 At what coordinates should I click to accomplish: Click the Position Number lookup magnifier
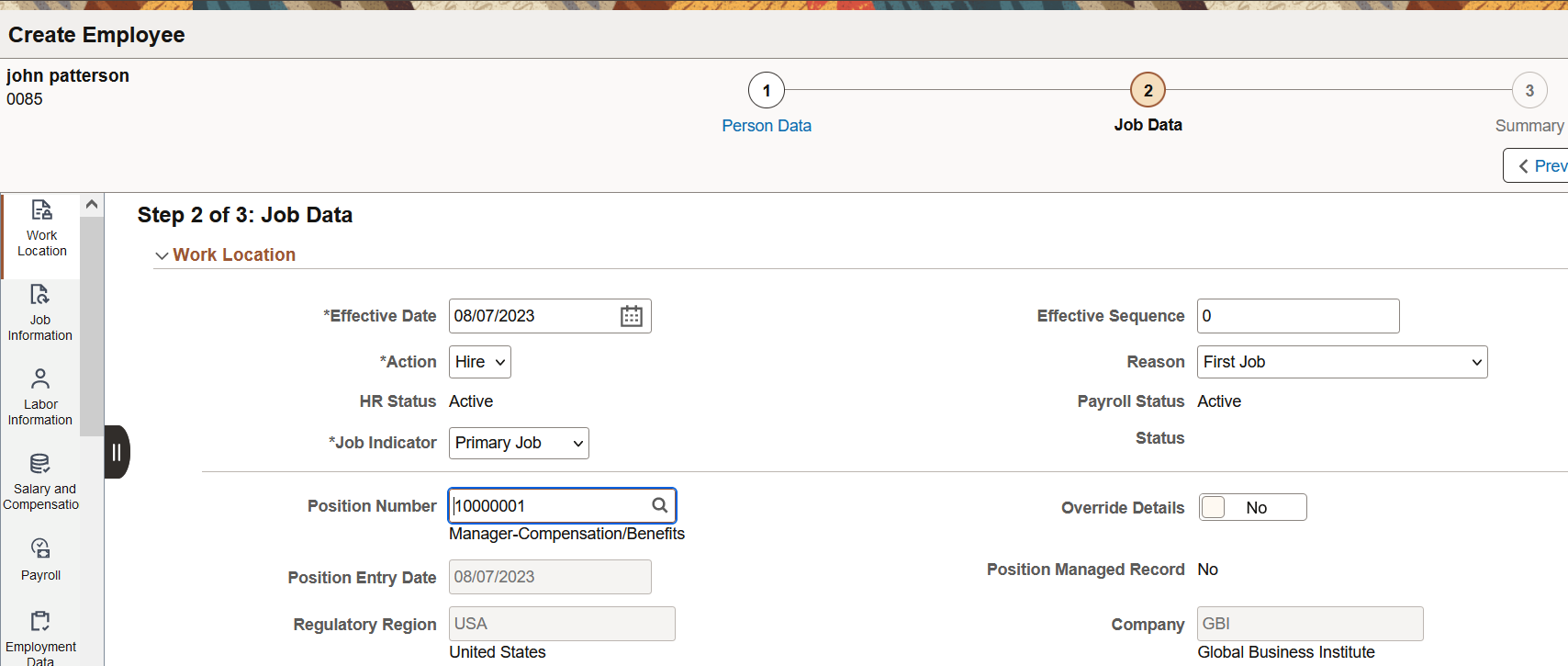(659, 505)
